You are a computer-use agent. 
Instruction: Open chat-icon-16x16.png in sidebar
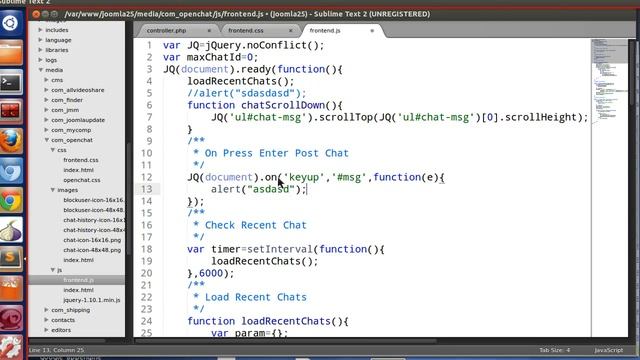(92, 240)
